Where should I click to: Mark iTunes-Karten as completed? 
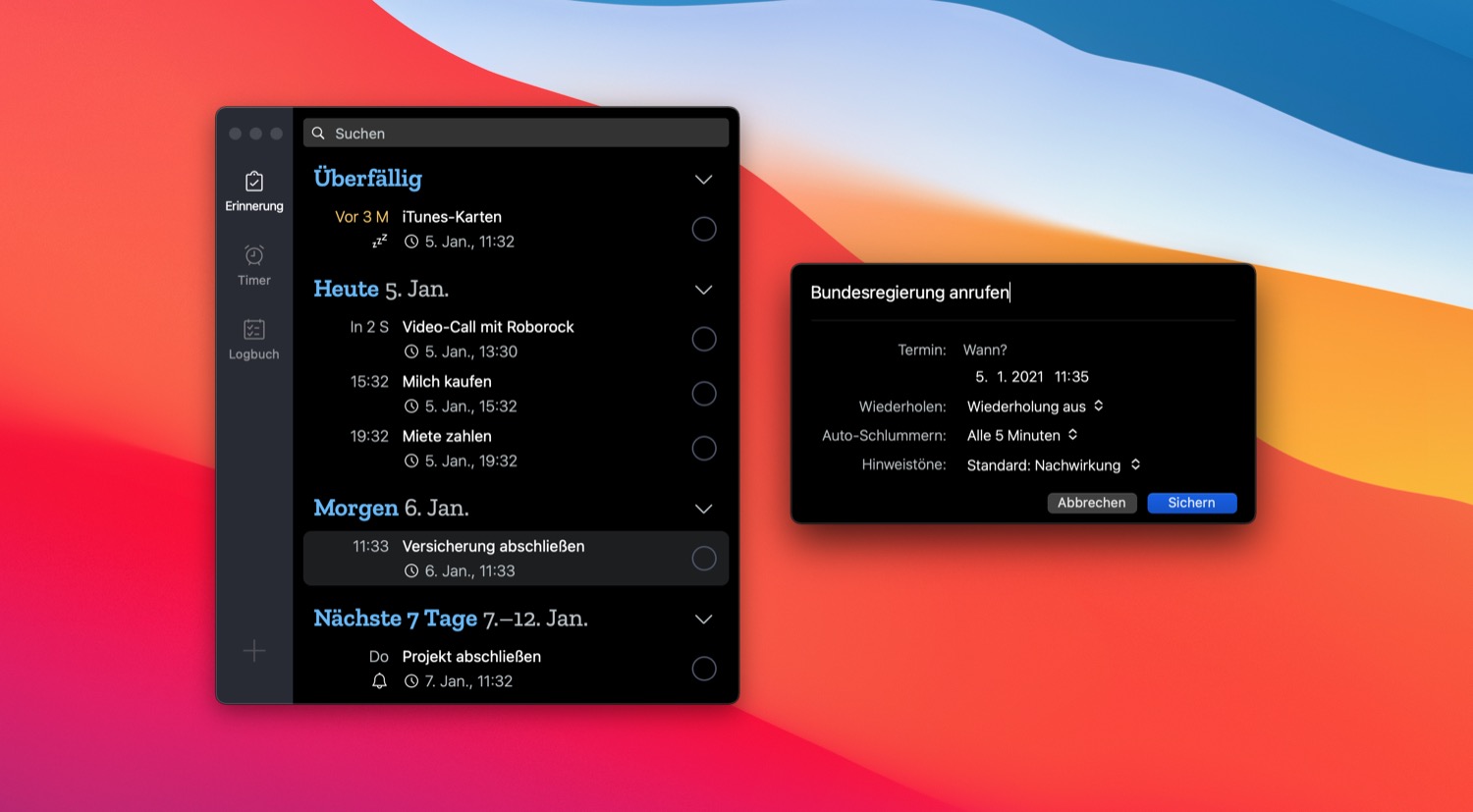pos(704,229)
